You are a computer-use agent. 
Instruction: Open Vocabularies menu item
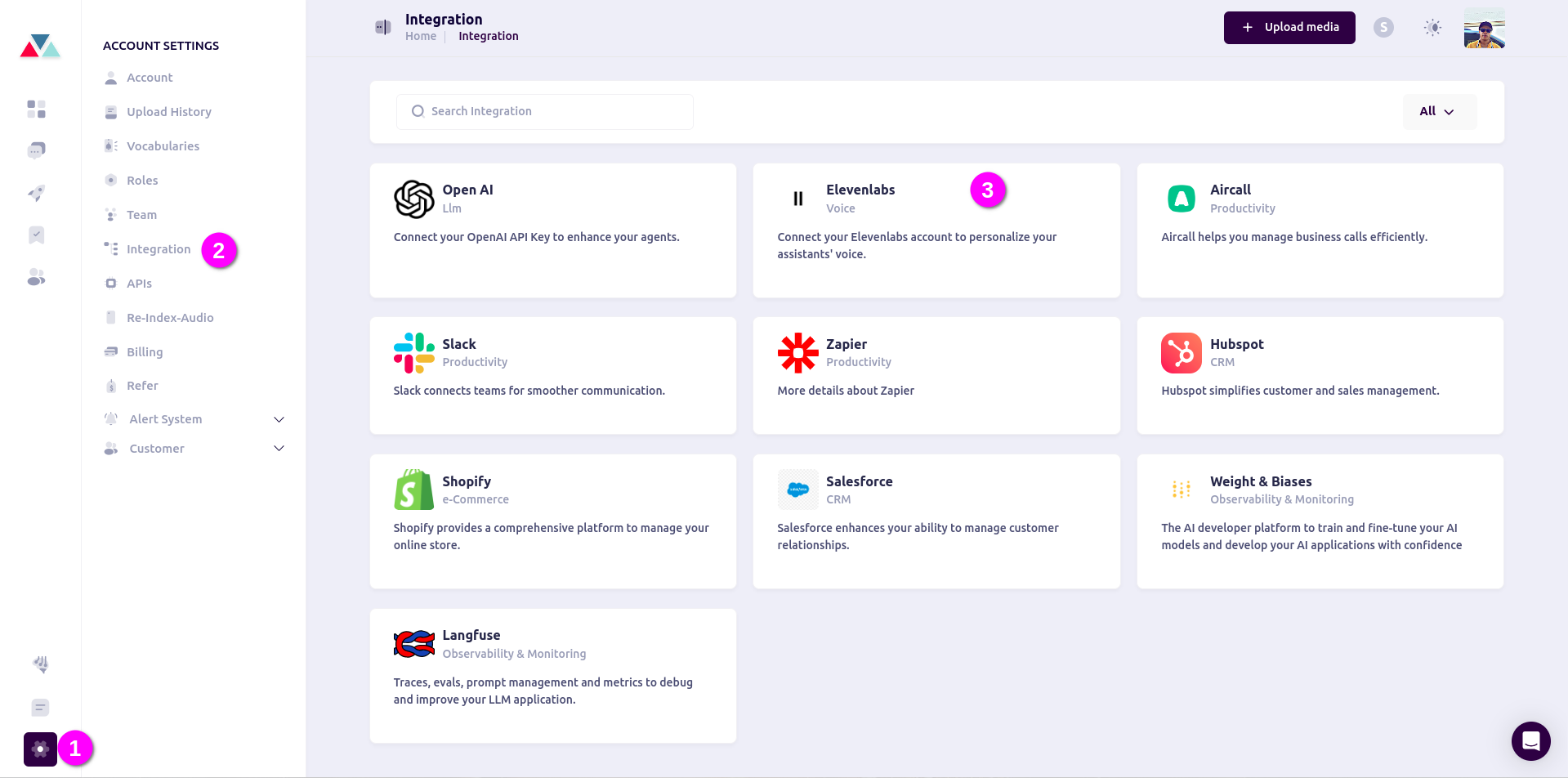163,146
